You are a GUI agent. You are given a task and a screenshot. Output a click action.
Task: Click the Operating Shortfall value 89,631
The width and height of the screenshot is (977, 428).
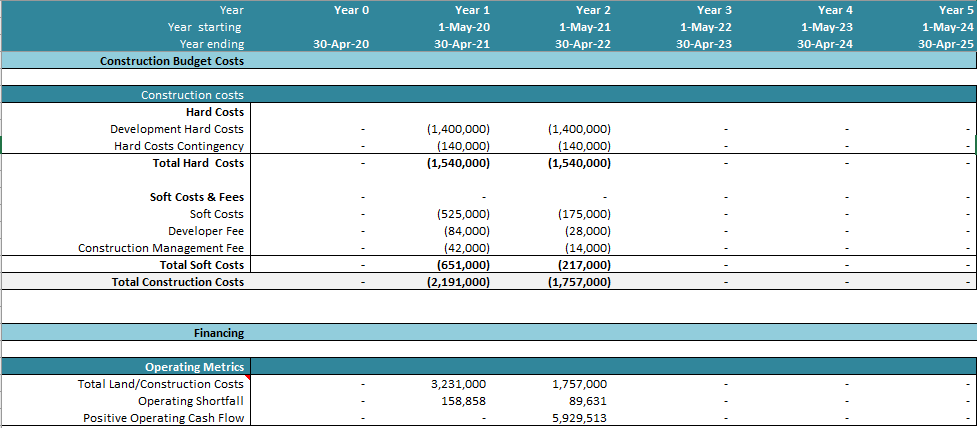click(586, 401)
